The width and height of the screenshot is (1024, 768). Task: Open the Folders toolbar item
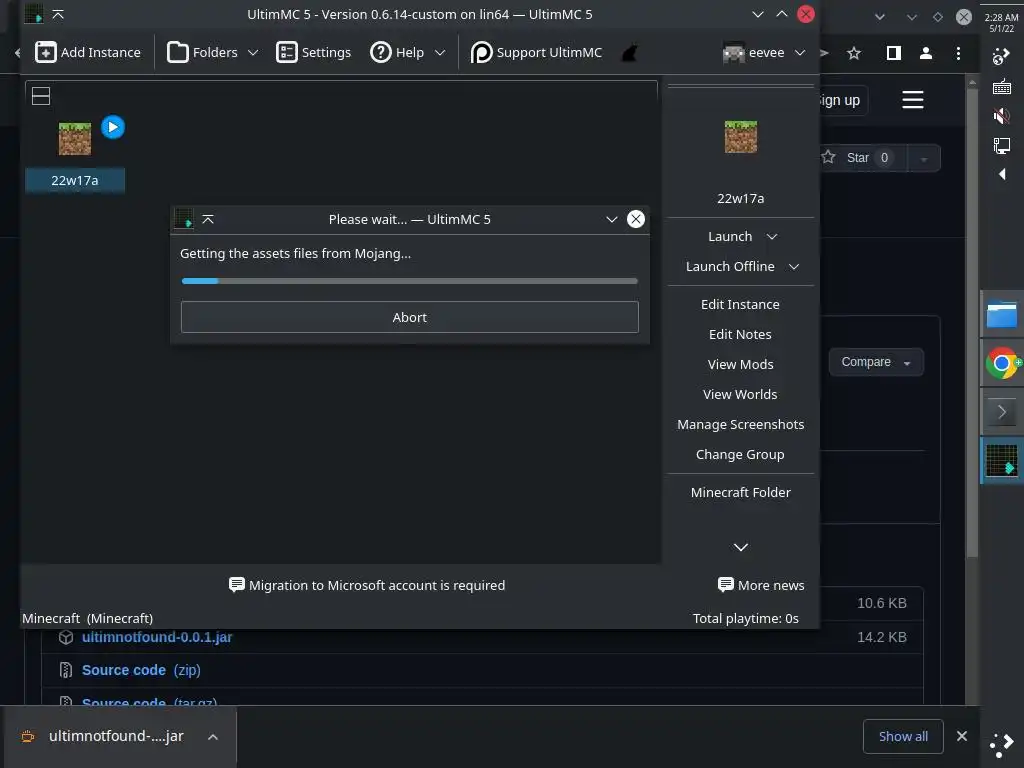[202, 52]
